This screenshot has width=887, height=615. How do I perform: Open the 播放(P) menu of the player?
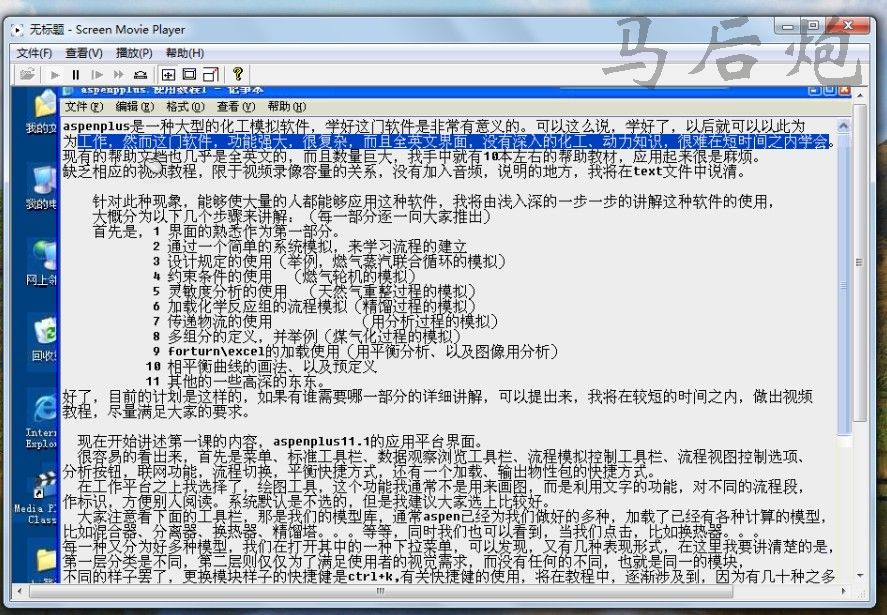click(133, 53)
